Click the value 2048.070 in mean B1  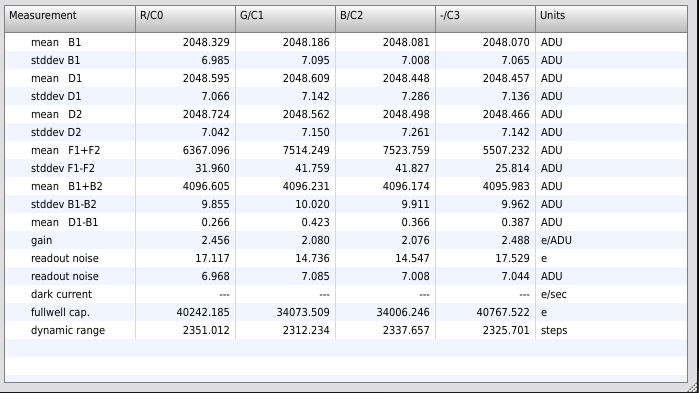(x=506, y=42)
